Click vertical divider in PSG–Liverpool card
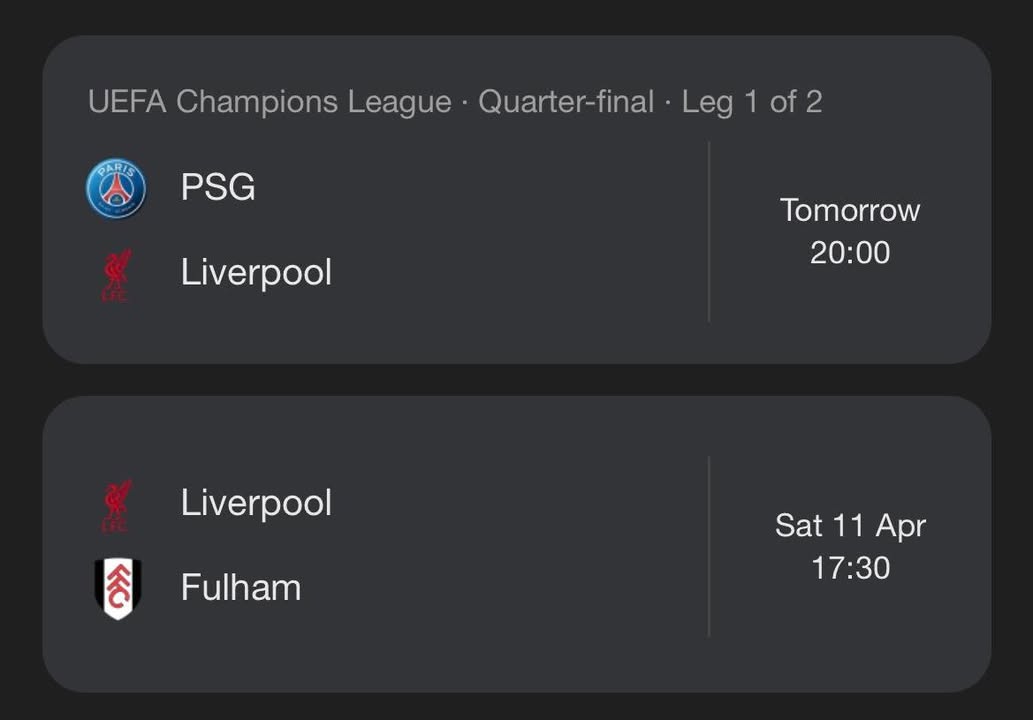The width and height of the screenshot is (1033, 720). [x=709, y=232]
